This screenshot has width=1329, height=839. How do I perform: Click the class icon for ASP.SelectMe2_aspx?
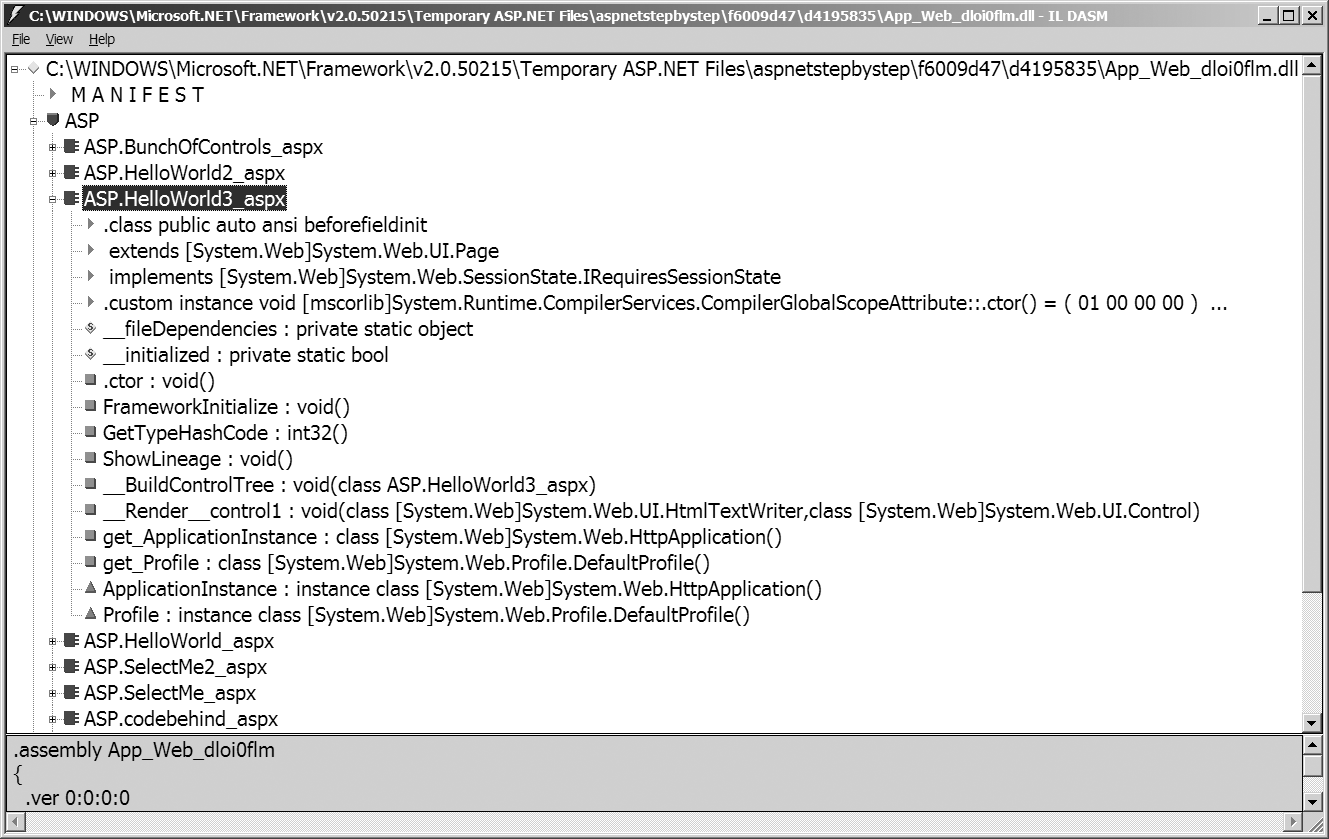pos(70,667)
